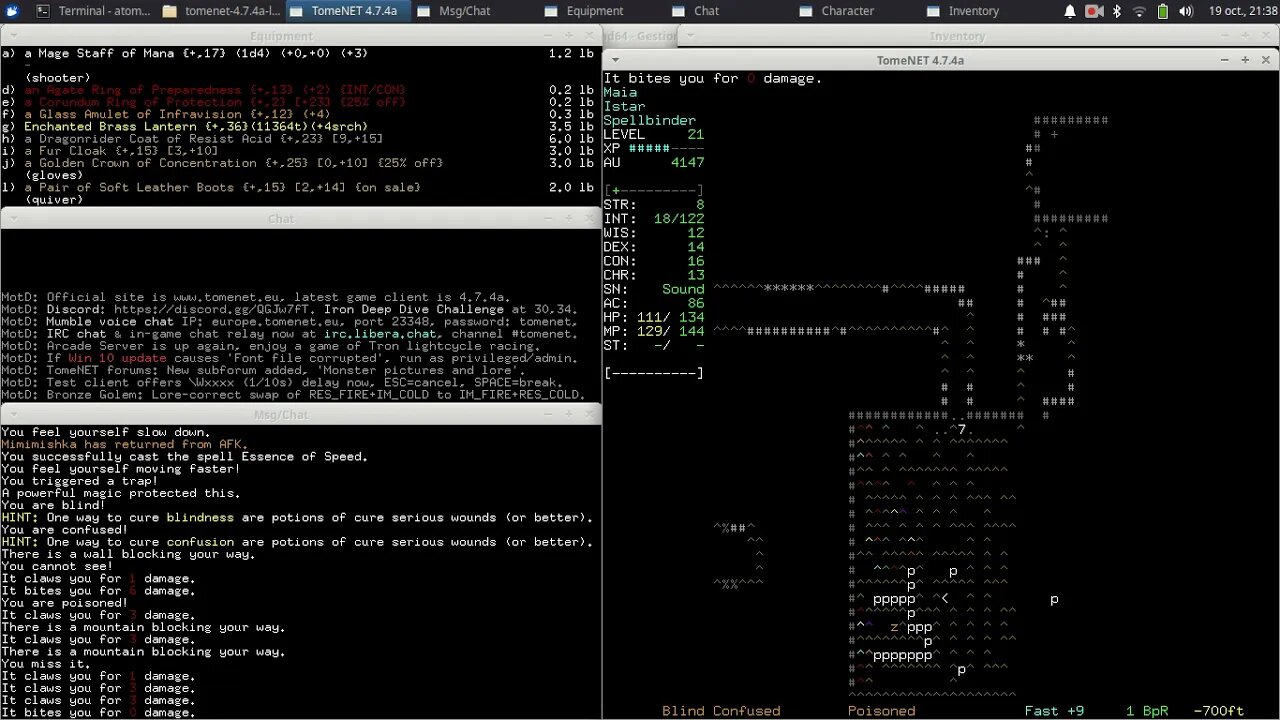Select the Enchanted Brass Lantern row
The image size is (1280, 720).
tap(298, 127)
